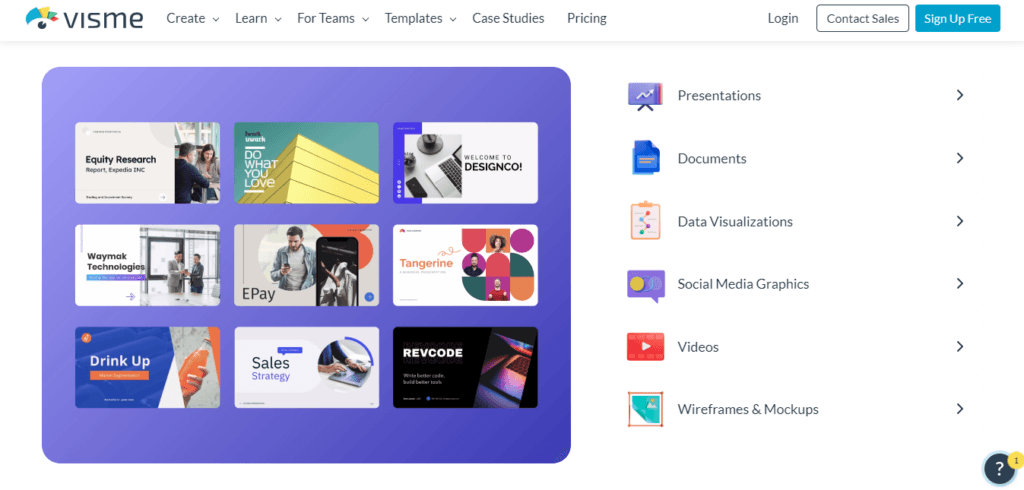This screenshot has width=1024, height=490.
Task: Open the EPay template thumbnail
Action: 306,265
